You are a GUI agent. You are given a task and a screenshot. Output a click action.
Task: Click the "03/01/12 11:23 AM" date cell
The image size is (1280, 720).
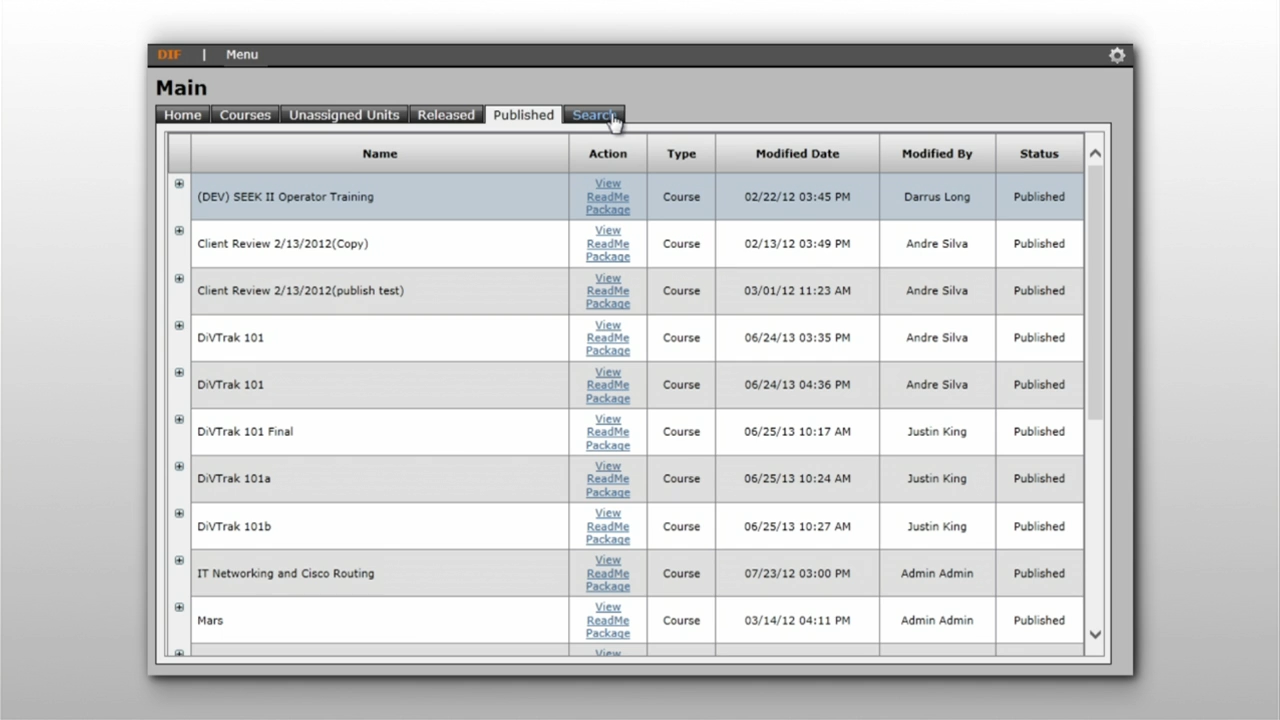pos(797,291)
